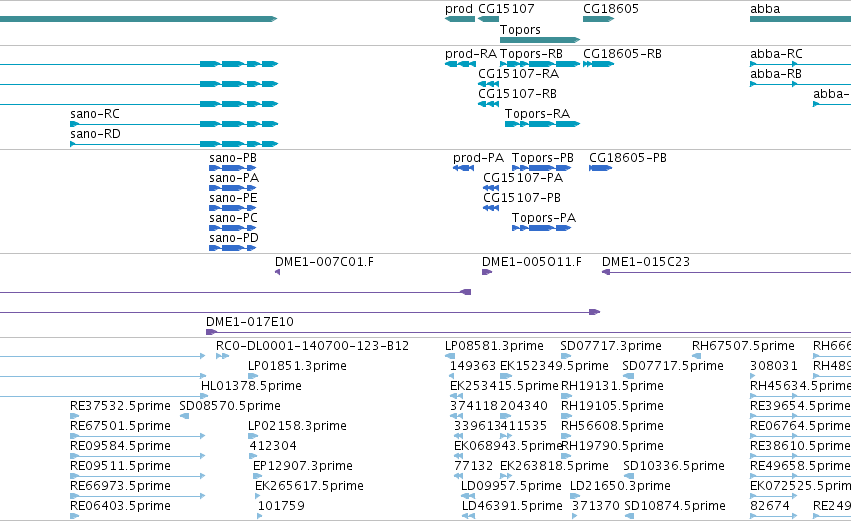The height and width of the screenshot is (521, 851).
Task: Select EST RE06403.5prime
Action: [x=74, y=517]
